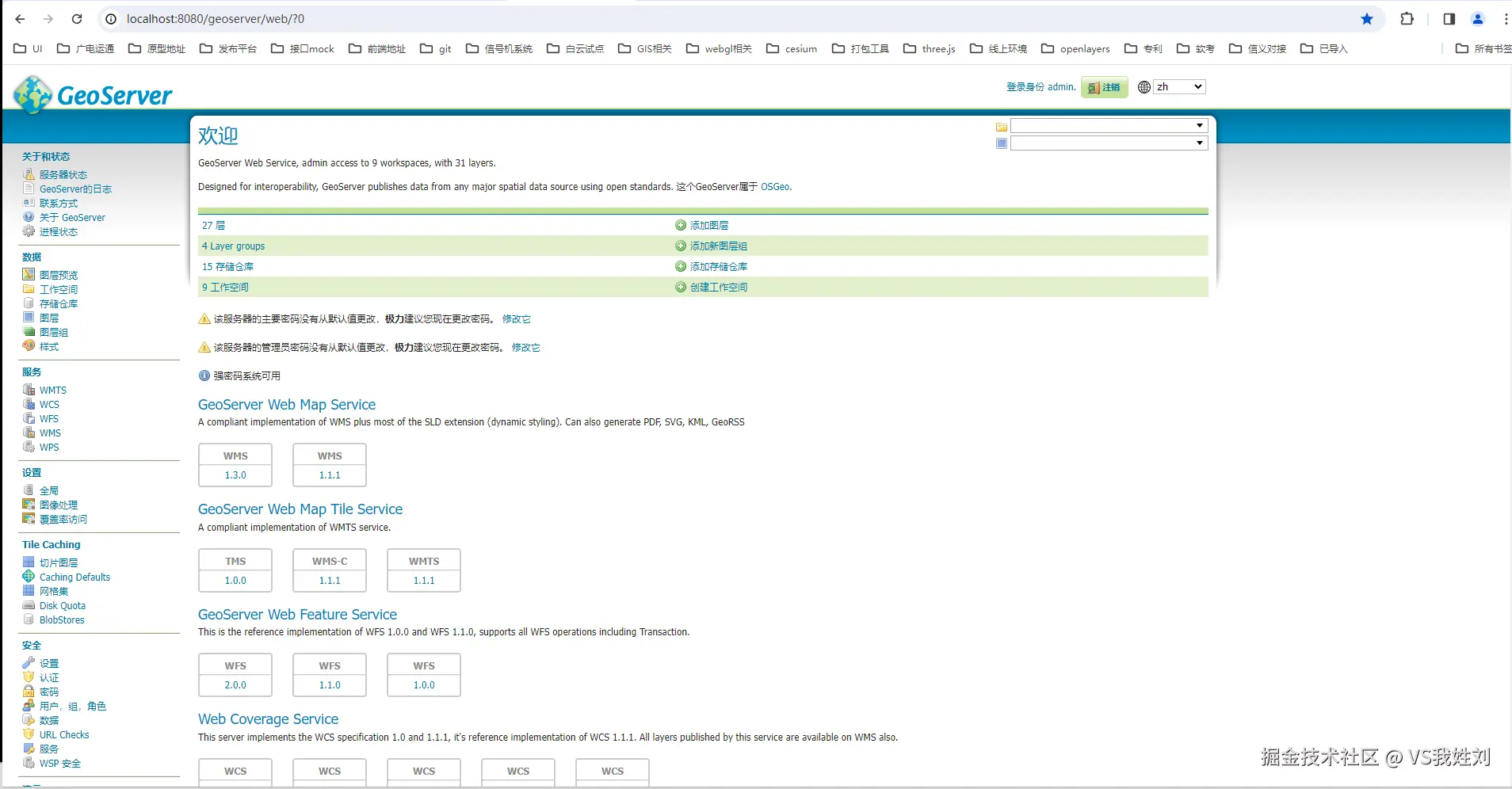Open the zh language dropdown
Viewport: 1512px width, 789px height.
pos(1179,87)
